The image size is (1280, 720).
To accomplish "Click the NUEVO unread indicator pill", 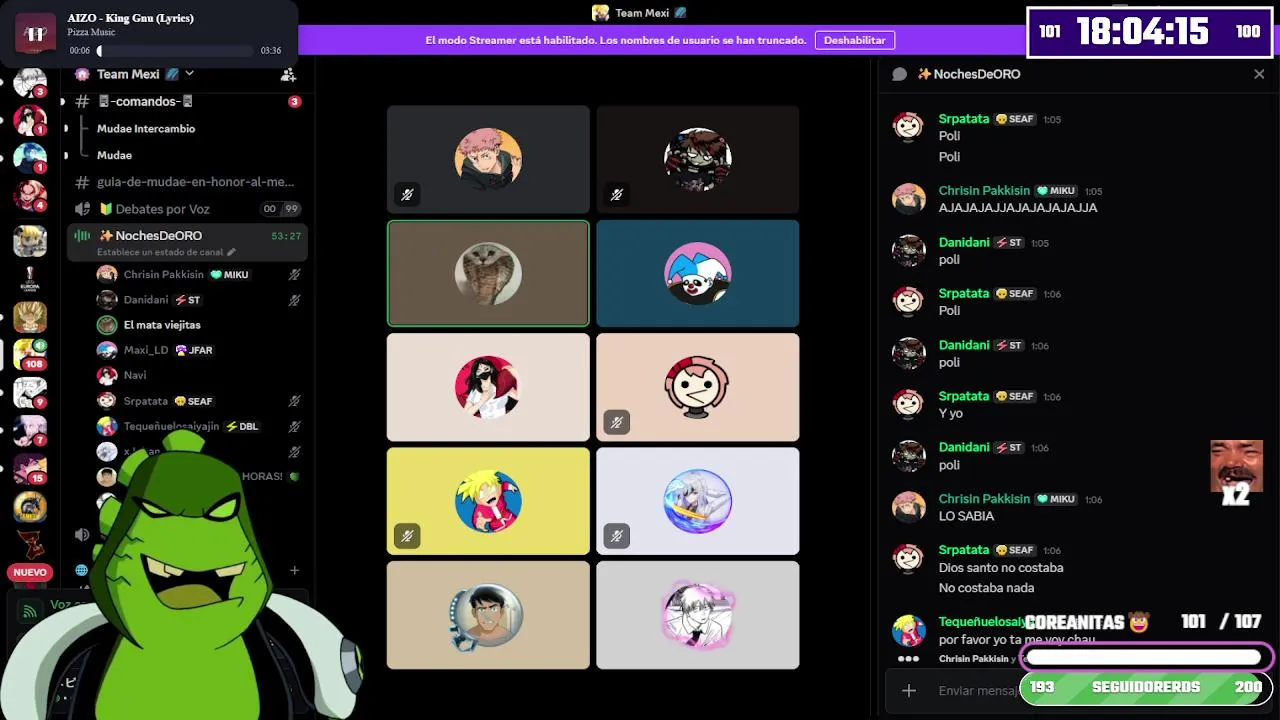I will 30,573.
